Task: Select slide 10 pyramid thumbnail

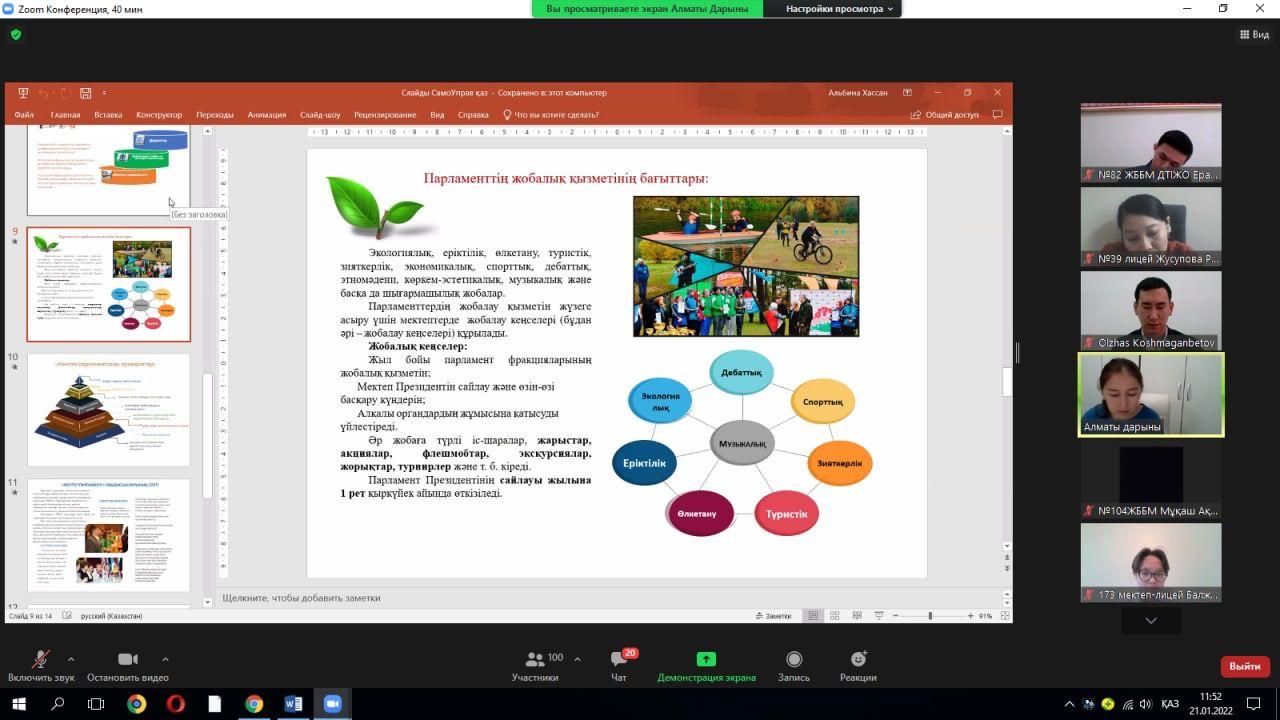Action: click(109, 410)
